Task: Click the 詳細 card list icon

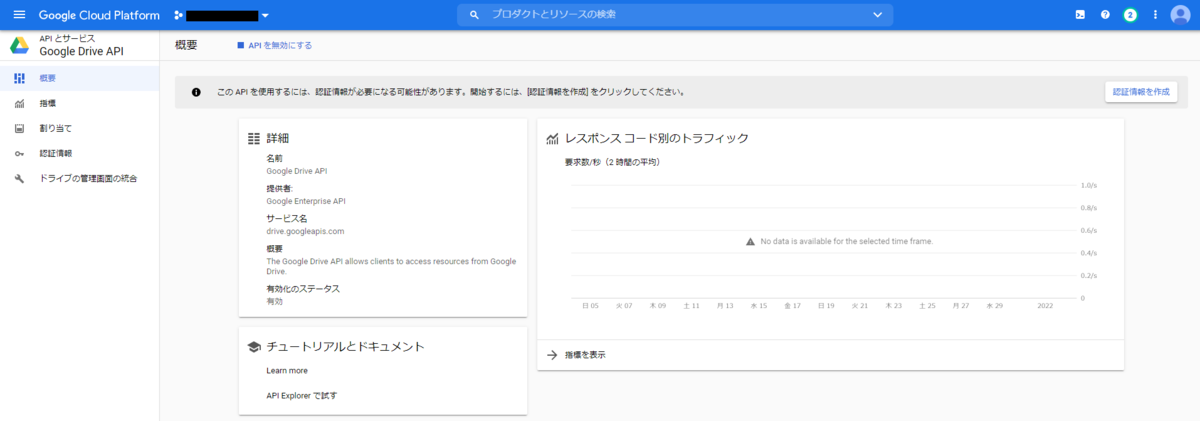Action: click(254, 138)
